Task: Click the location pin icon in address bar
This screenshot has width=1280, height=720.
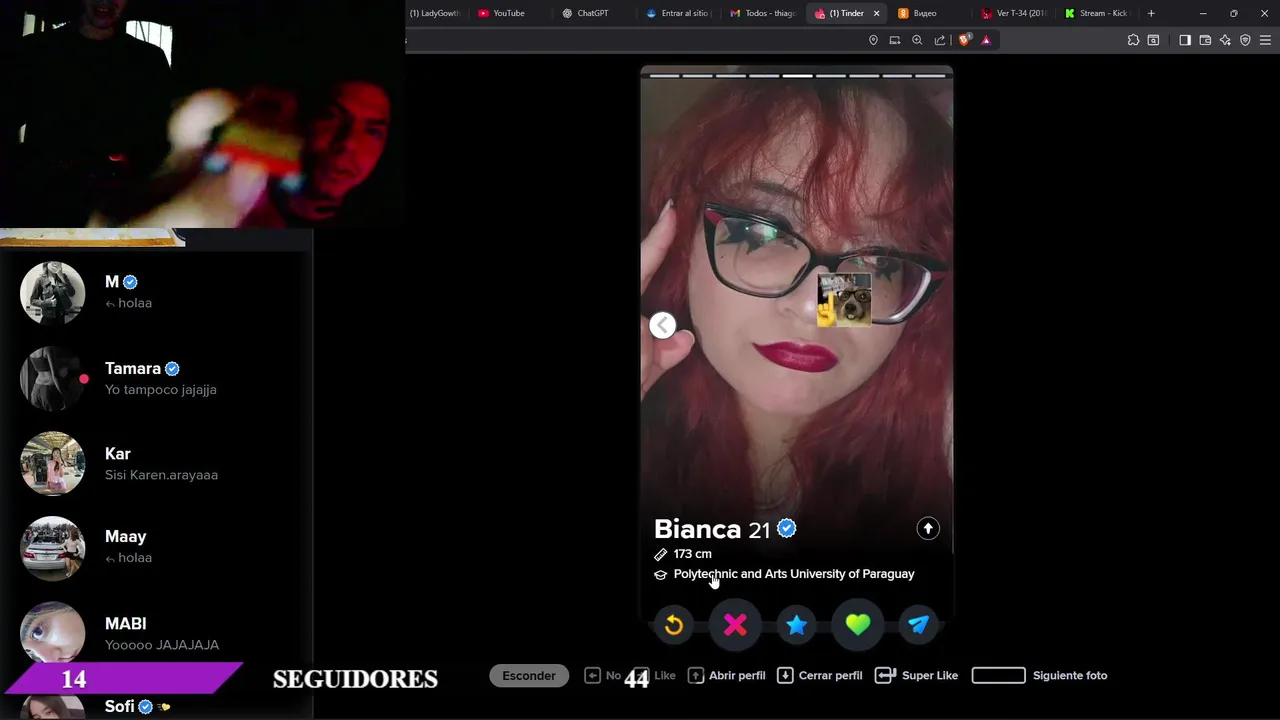Action: 873,40
